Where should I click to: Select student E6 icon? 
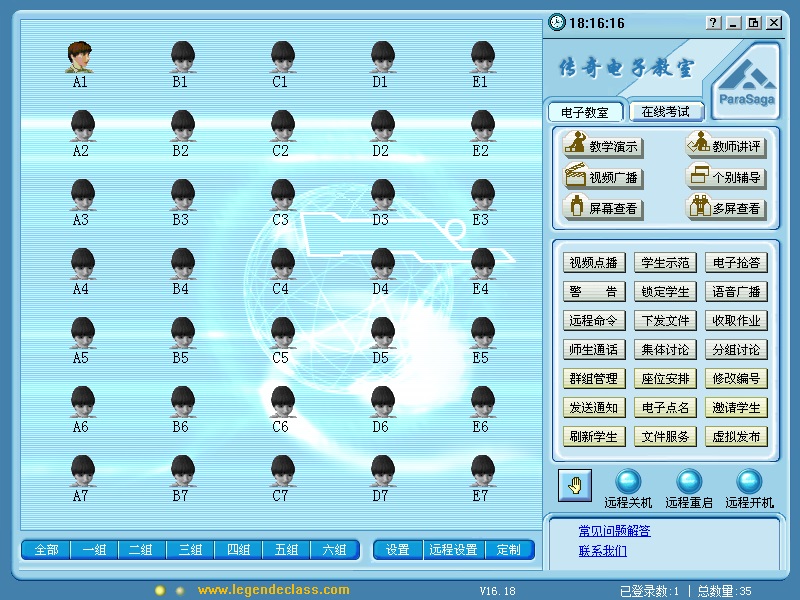click(482, 402)
